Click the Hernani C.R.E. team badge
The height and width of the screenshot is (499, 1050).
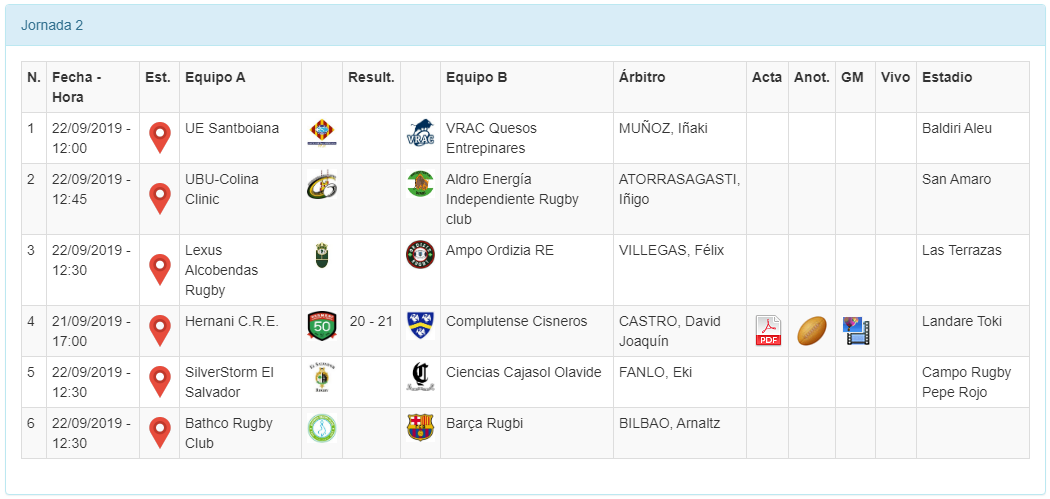point(322,326)
